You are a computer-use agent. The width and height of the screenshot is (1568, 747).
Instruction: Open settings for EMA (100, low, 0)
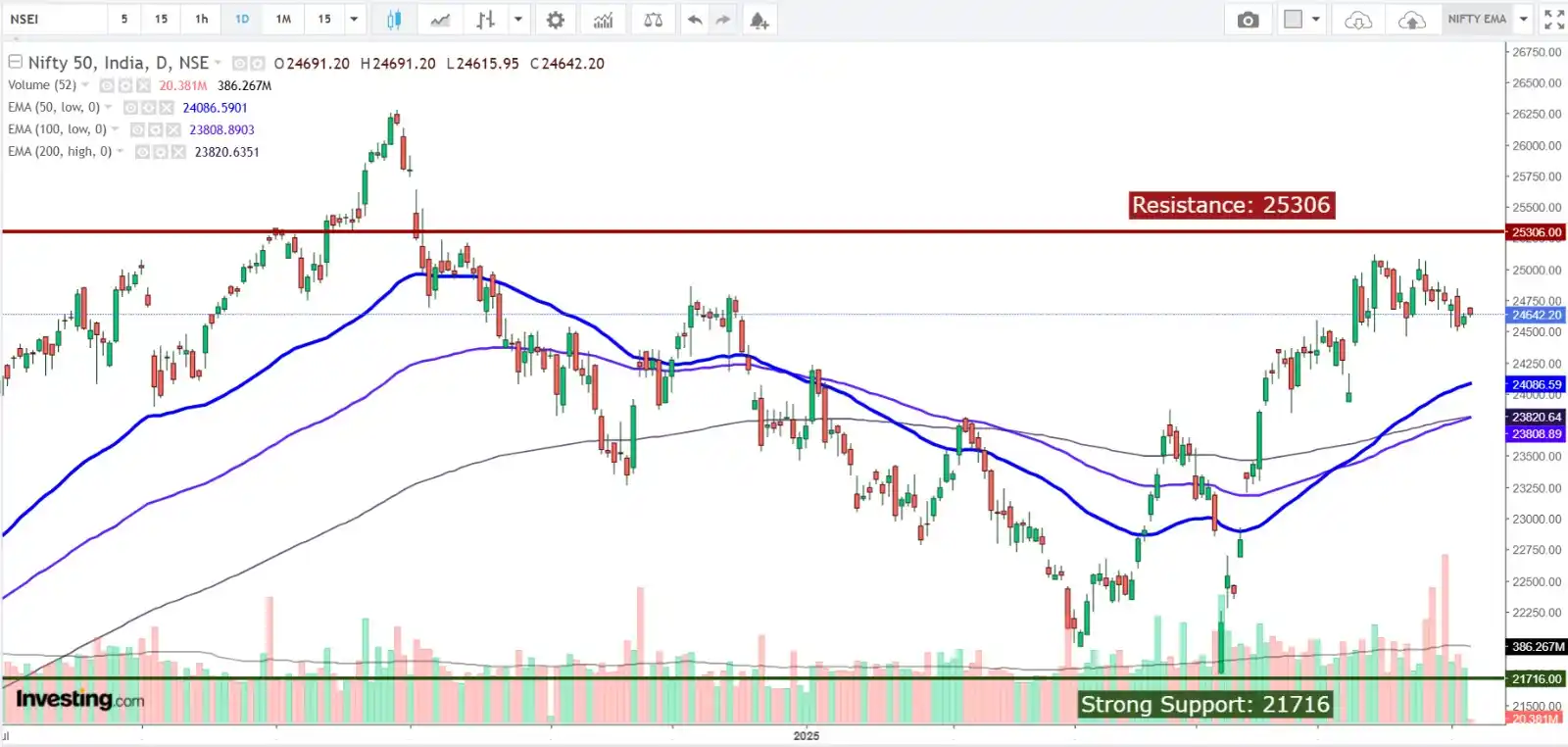pyautogui.click(x=156, y=129)
